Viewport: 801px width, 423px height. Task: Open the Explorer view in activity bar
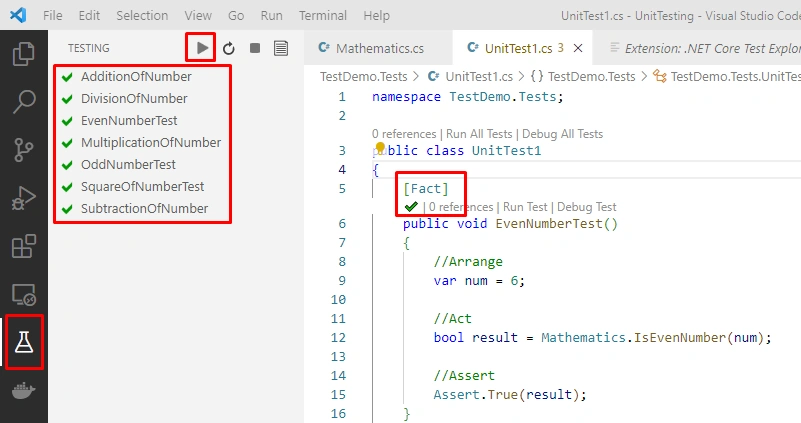coord(23,54)
